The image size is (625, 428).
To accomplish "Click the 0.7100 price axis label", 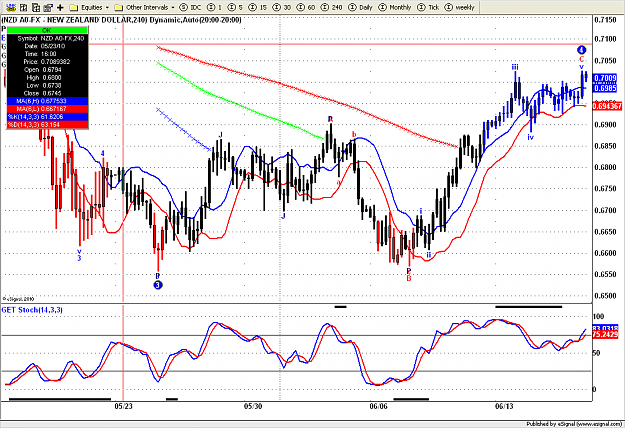I will point(605,39).
